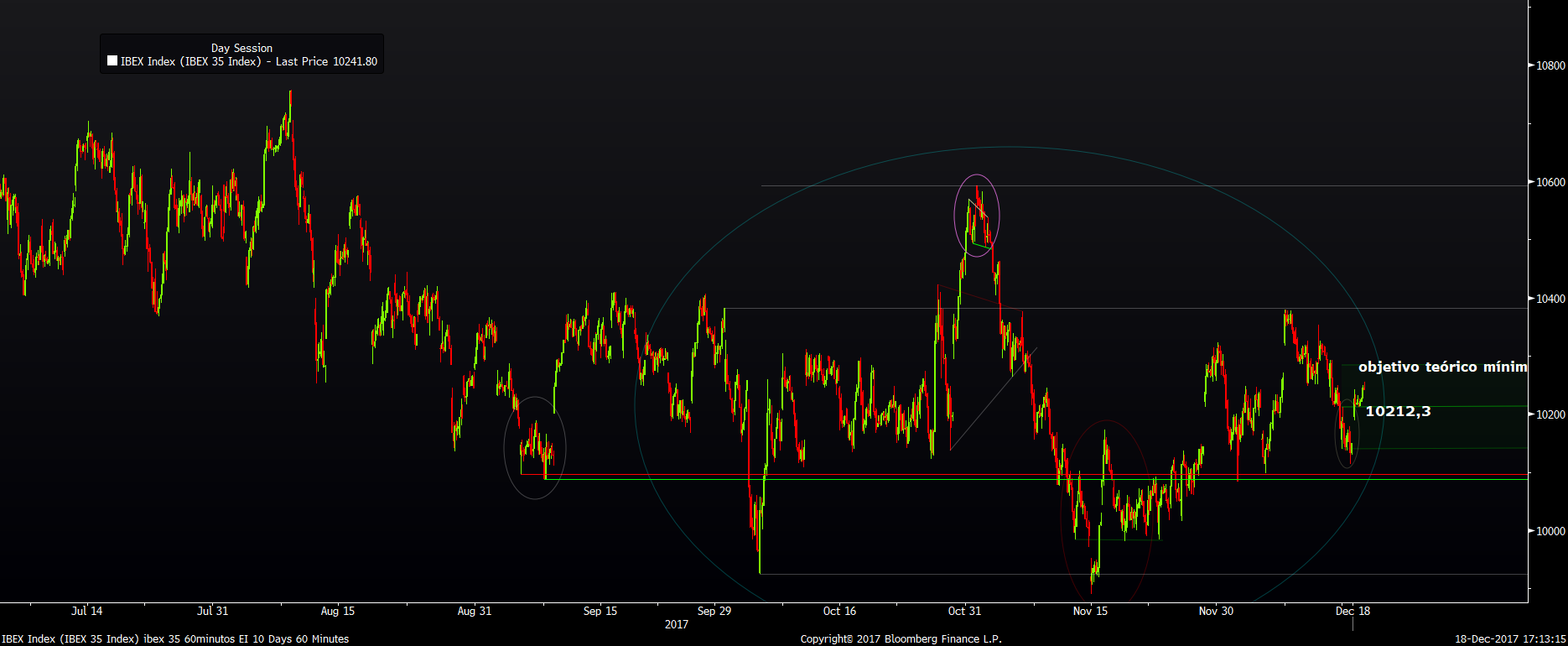
Task: Click the Bloomberg Finance L.P. copyright notice
Action: pyautogui.click(x=901, y=639)
